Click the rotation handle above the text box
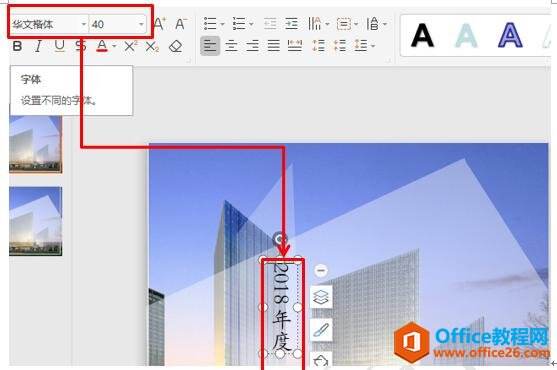 point(280,239)
